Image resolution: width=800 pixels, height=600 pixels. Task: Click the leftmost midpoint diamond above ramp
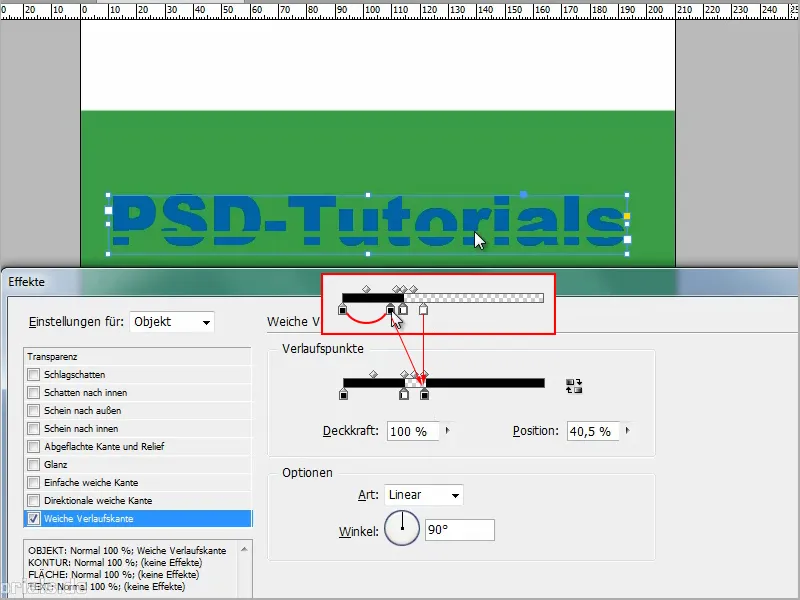[x=373, y=374]
